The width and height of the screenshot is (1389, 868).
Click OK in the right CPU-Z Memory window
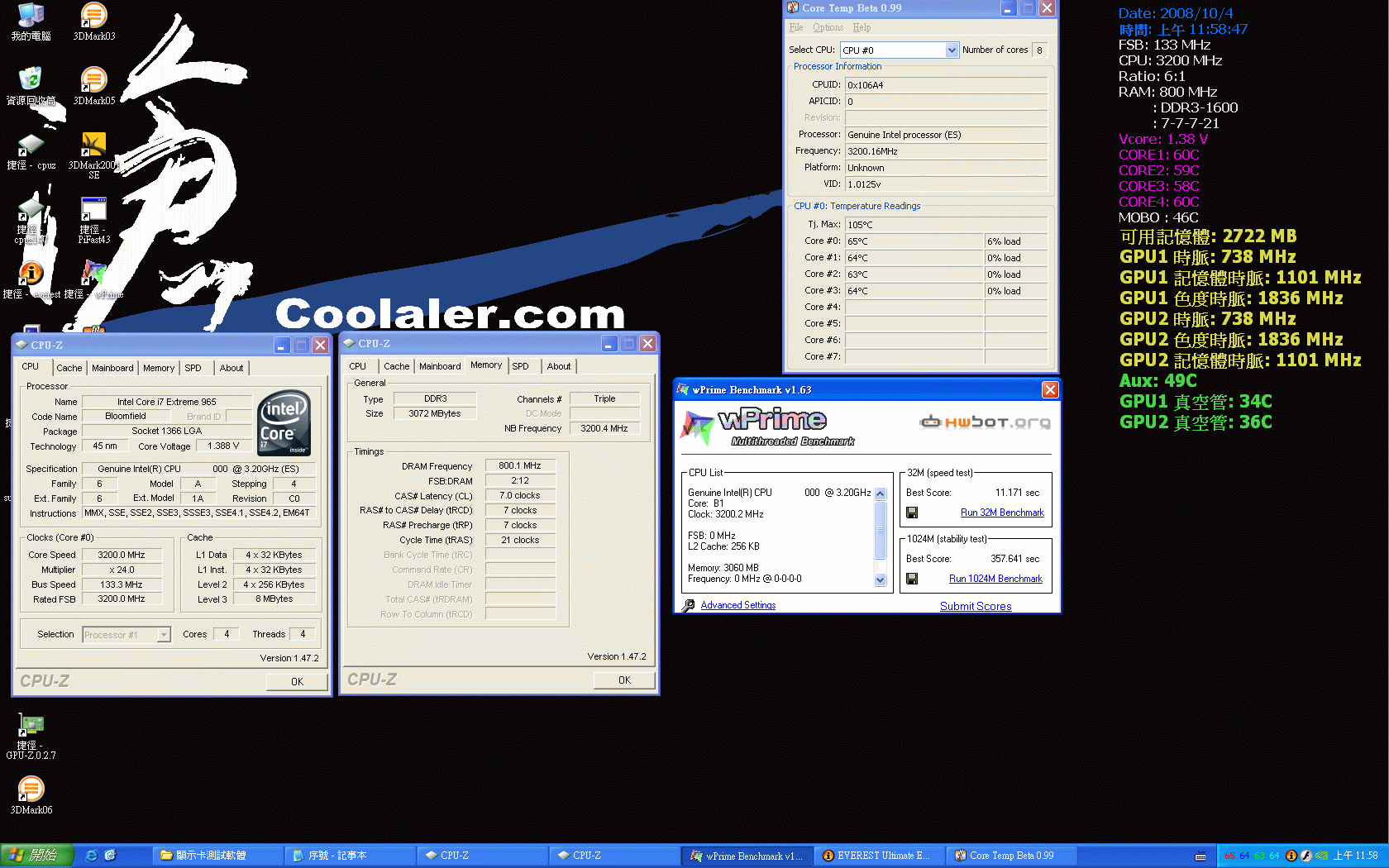click(x=624, y=680)
